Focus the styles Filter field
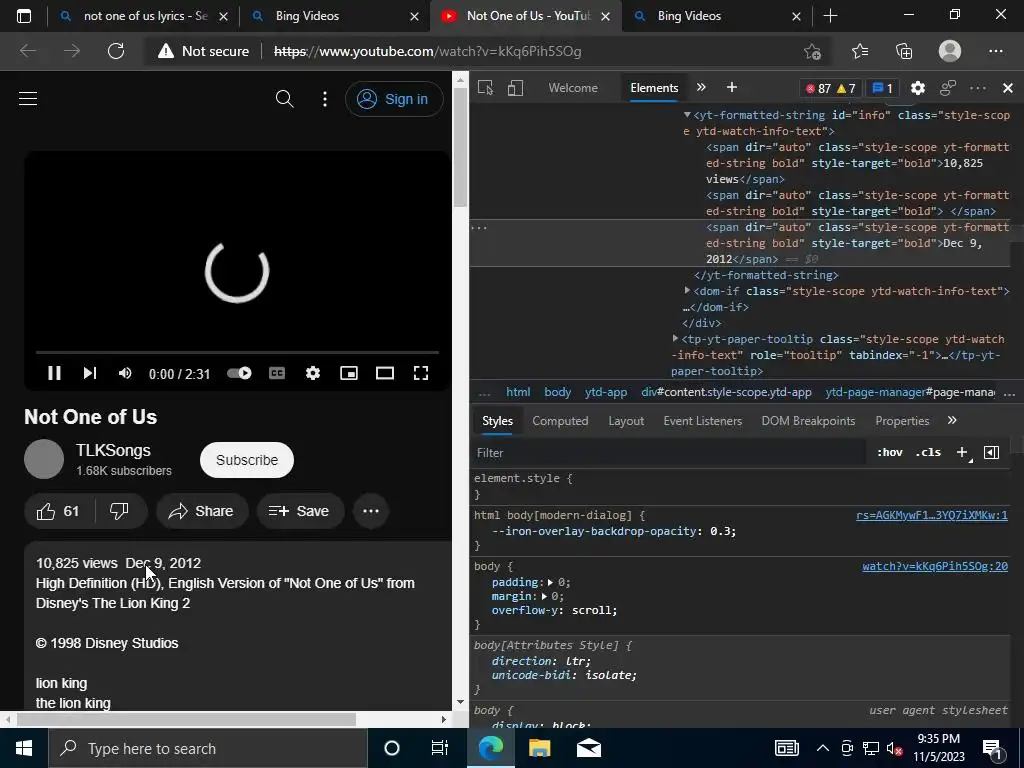 669,453
